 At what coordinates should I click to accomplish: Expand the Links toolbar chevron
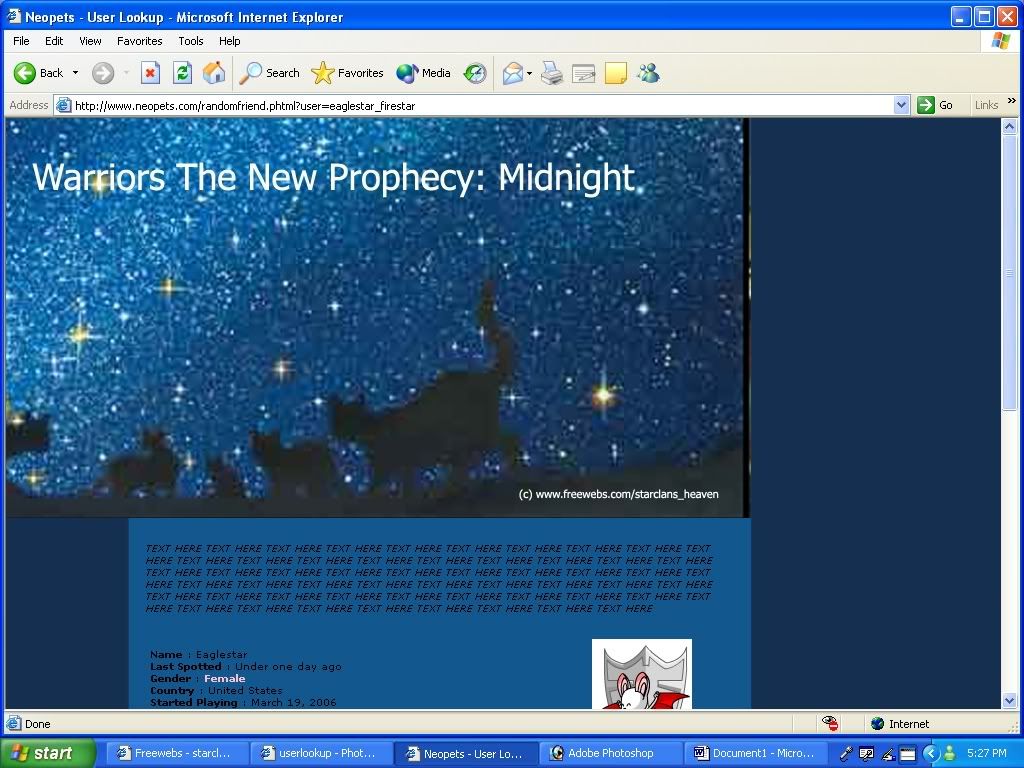pyautogui.click(x=1012, y=101)
